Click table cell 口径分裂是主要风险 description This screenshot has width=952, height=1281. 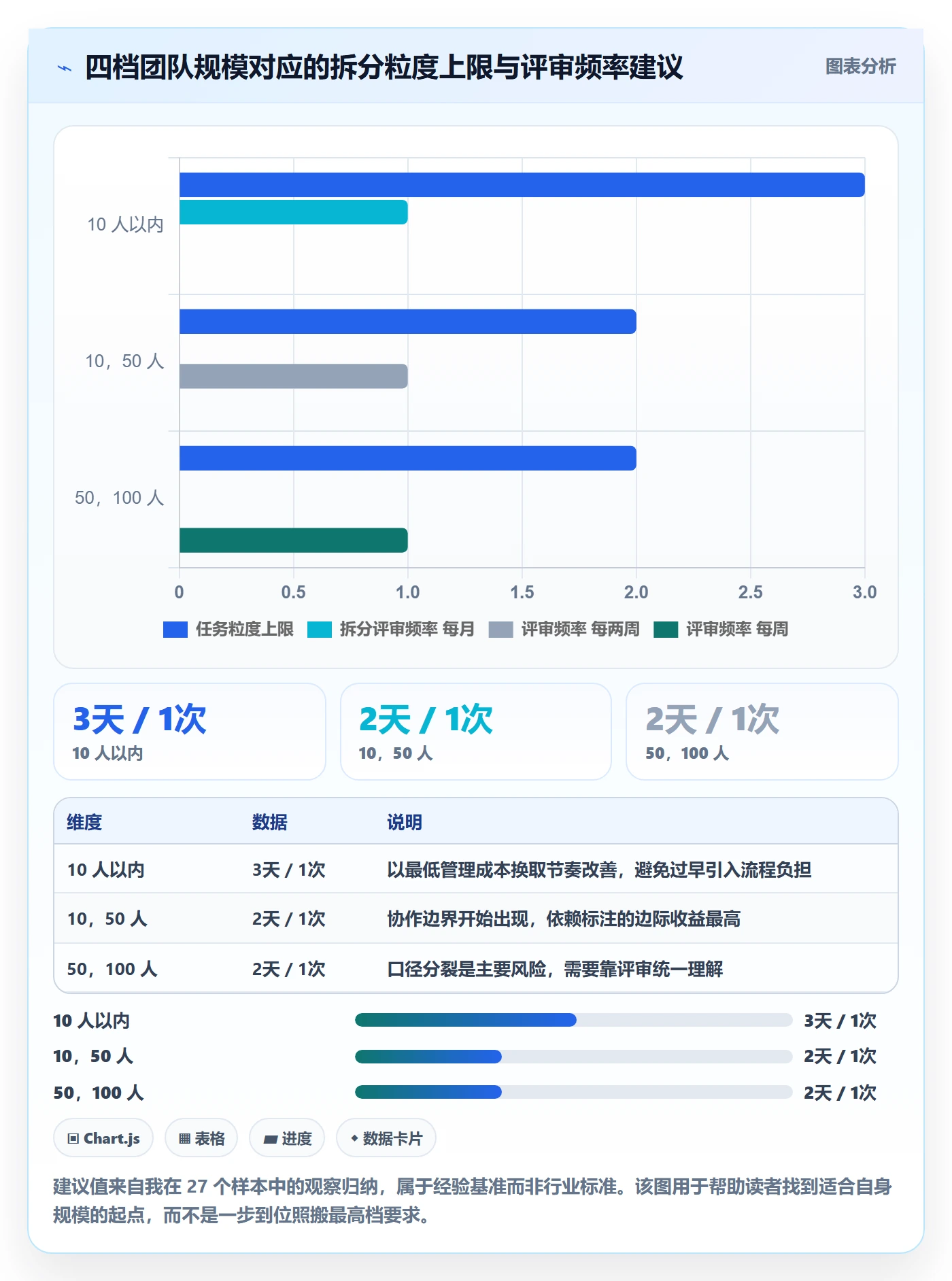pos(555,969)
